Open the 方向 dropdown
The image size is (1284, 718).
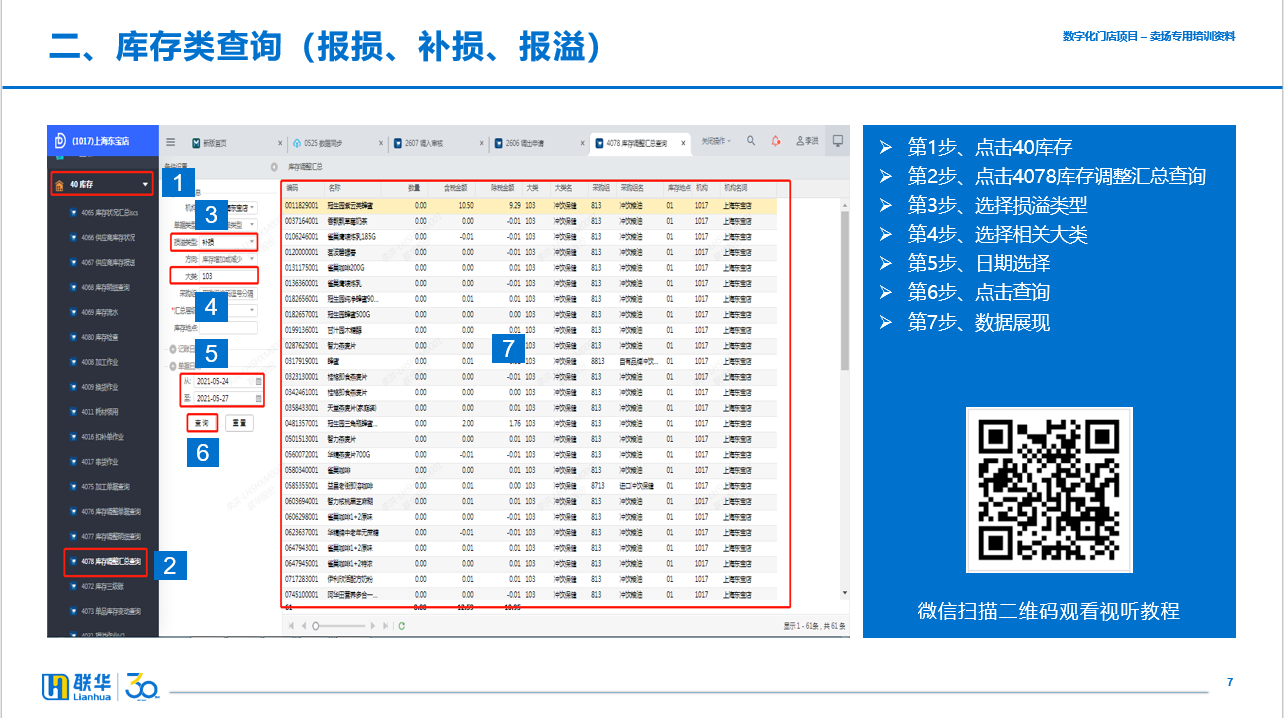(227, 258)
